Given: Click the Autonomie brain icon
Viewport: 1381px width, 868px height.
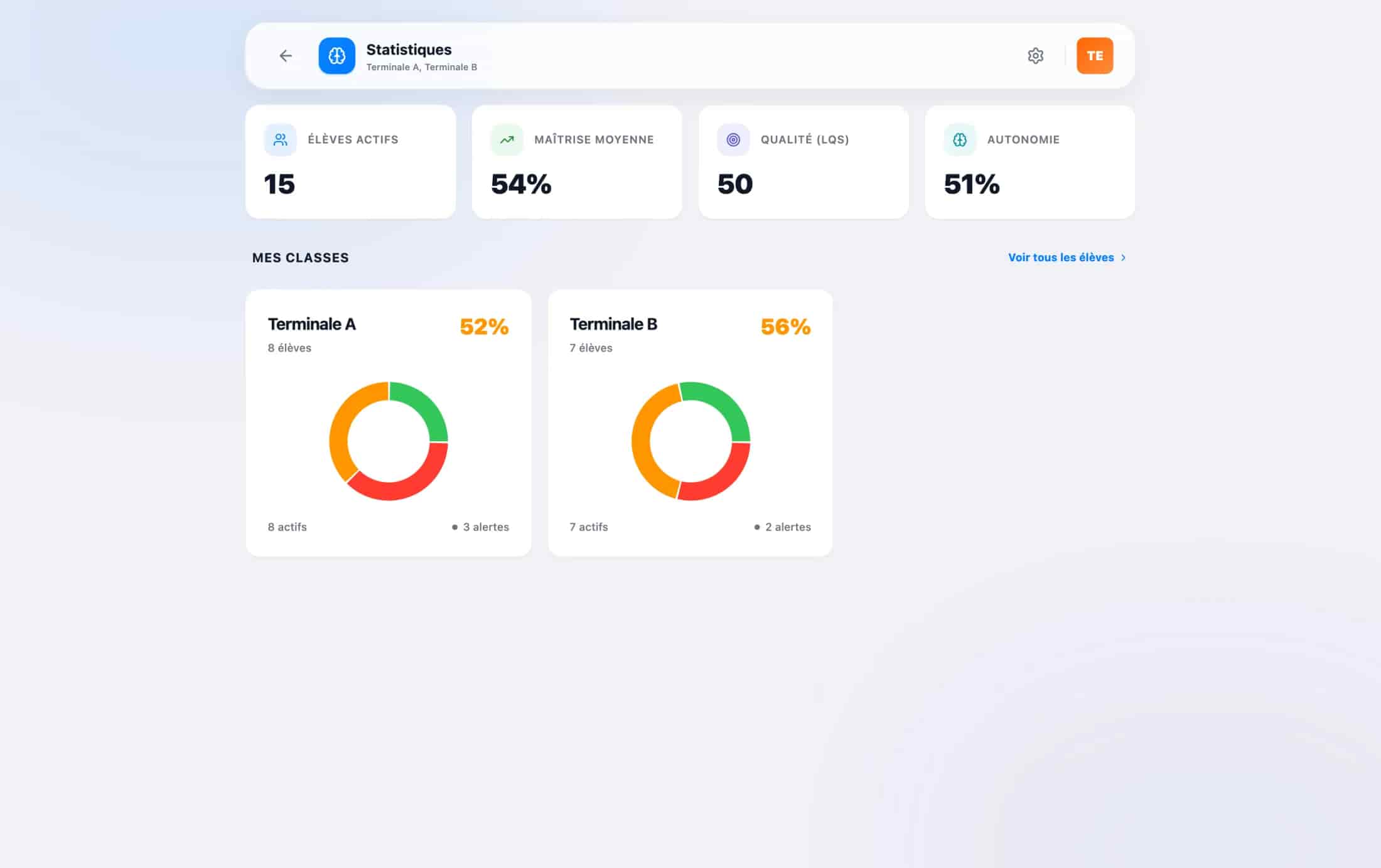Looking at the screenshot, I should [x=960, y=139].
